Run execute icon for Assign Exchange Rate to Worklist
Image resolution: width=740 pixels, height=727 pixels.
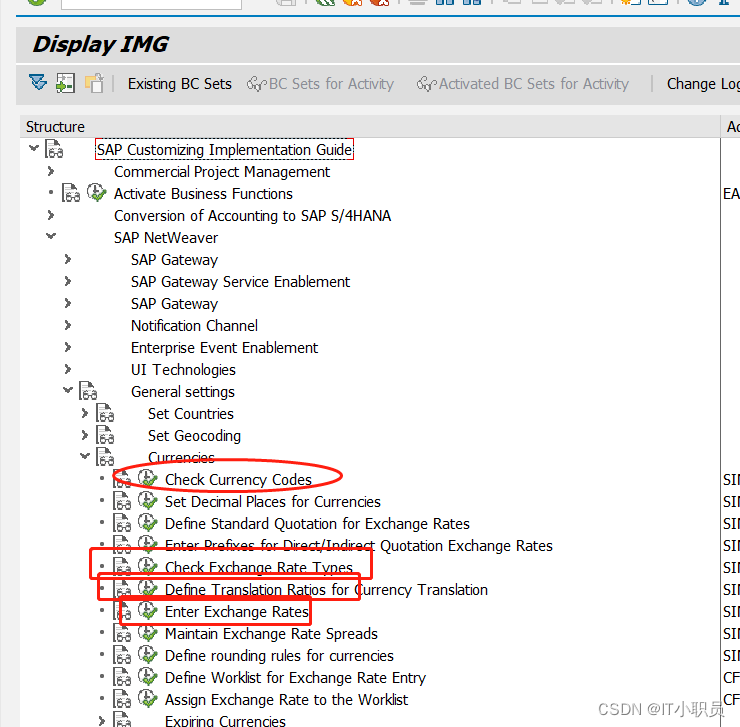tap(147, 699)
